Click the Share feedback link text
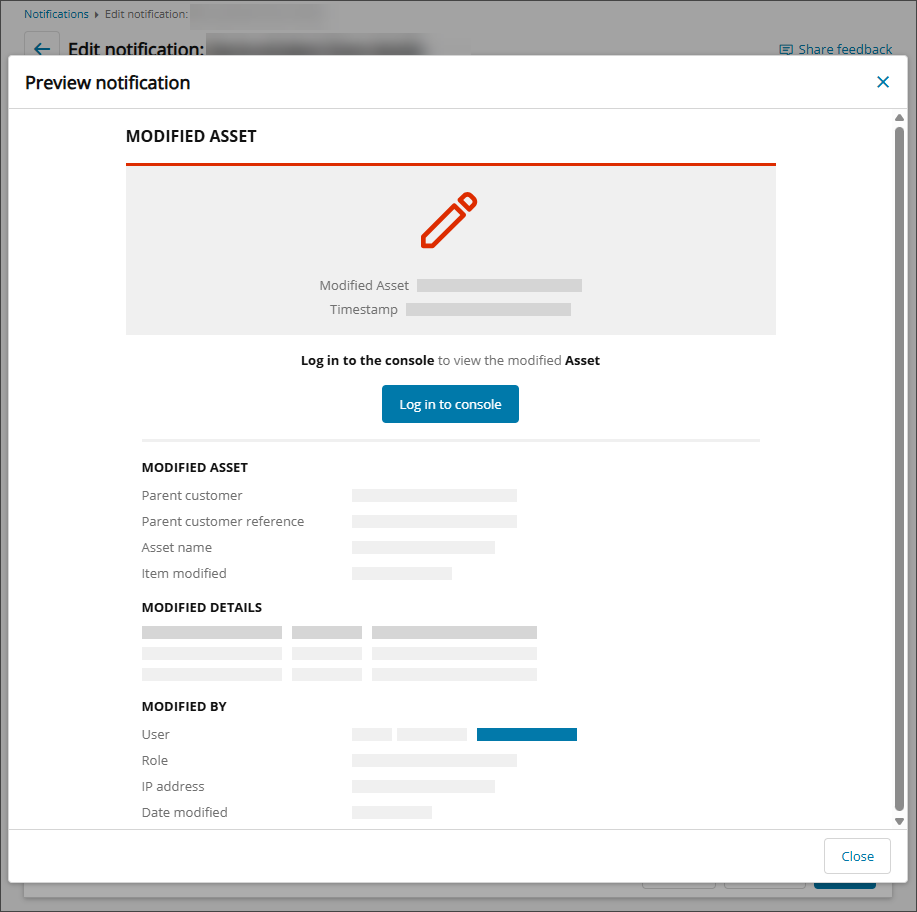The image size is (917, 912). click(844, 49)
